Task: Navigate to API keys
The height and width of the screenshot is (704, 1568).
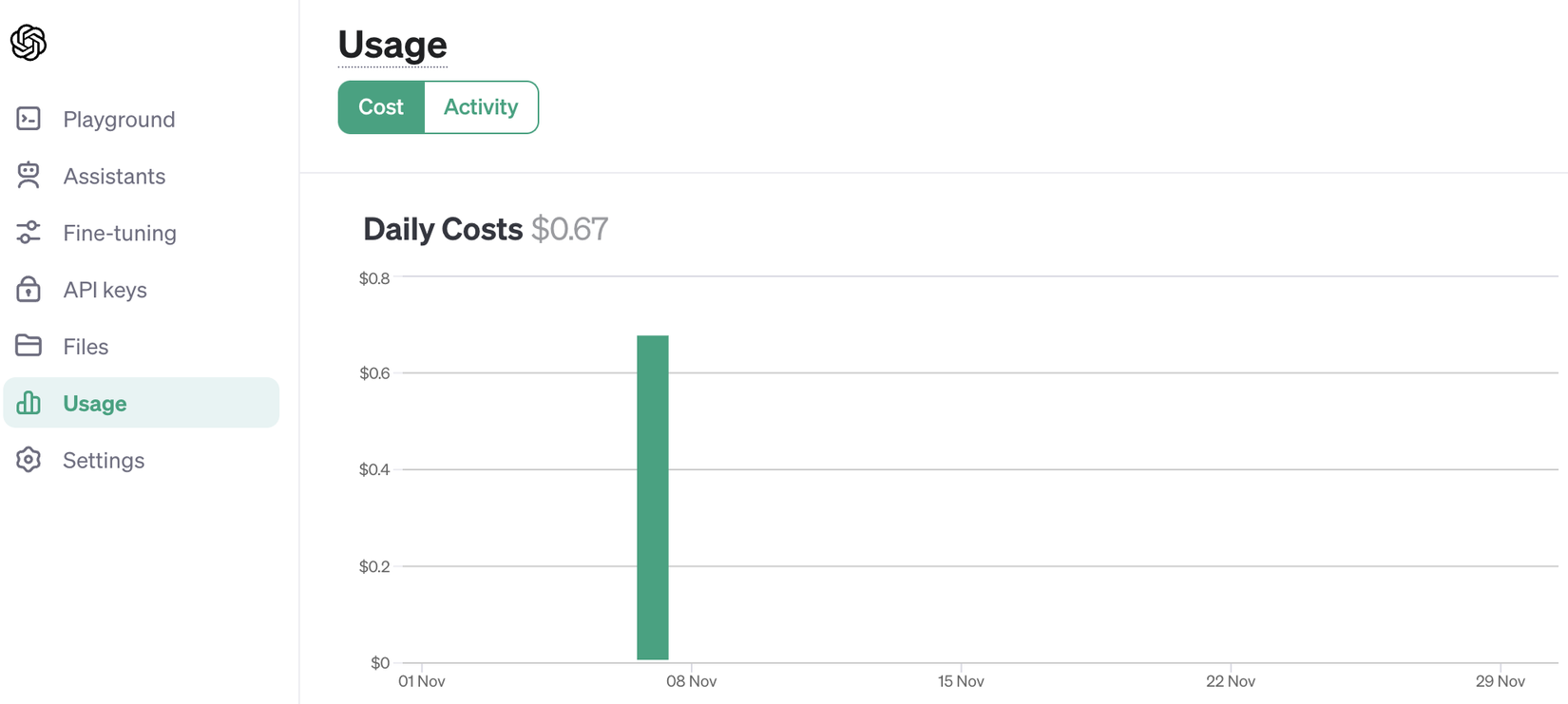Action: click(105, 291)
